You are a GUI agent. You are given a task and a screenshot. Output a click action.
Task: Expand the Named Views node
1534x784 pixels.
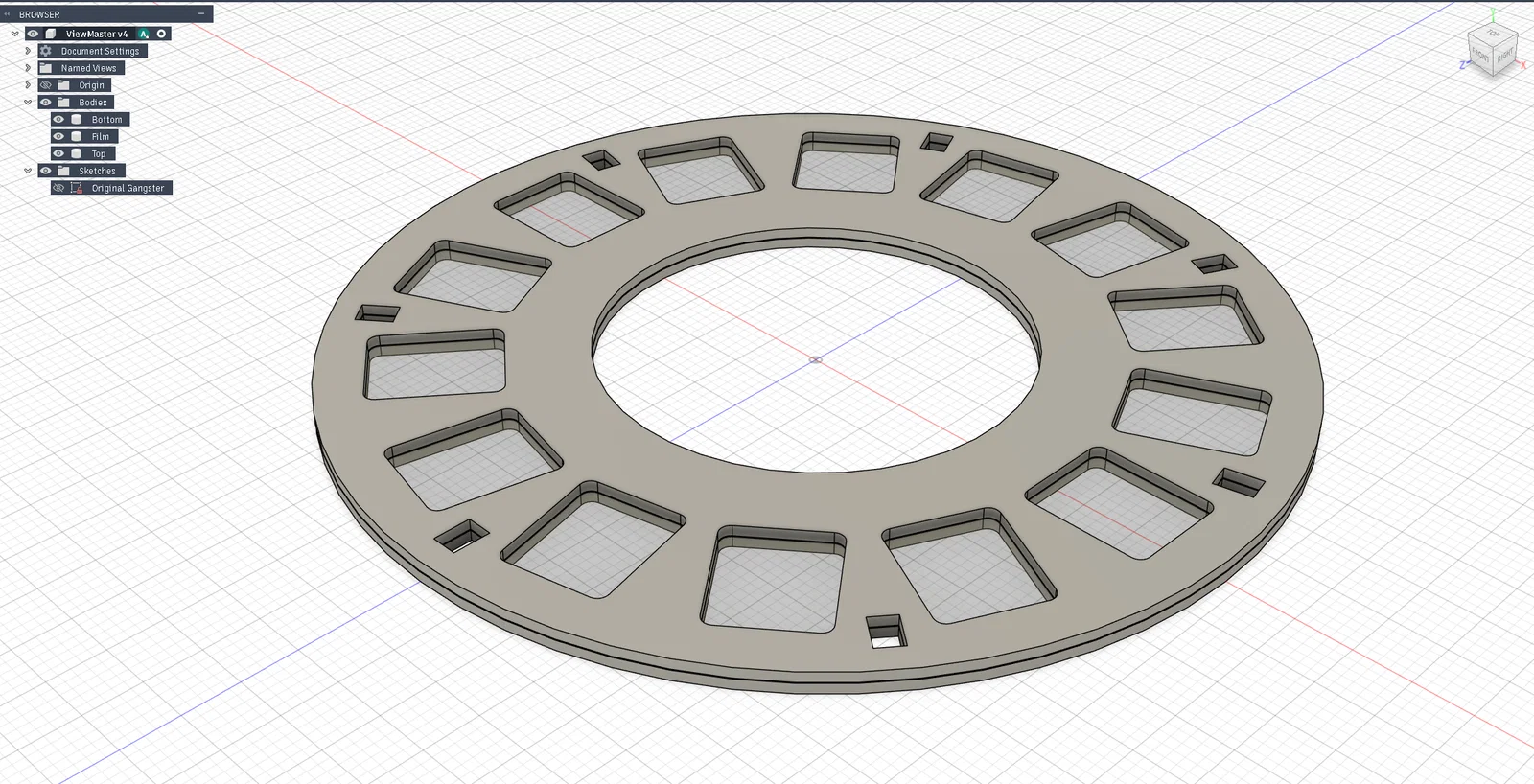click(x=28, y=68)
